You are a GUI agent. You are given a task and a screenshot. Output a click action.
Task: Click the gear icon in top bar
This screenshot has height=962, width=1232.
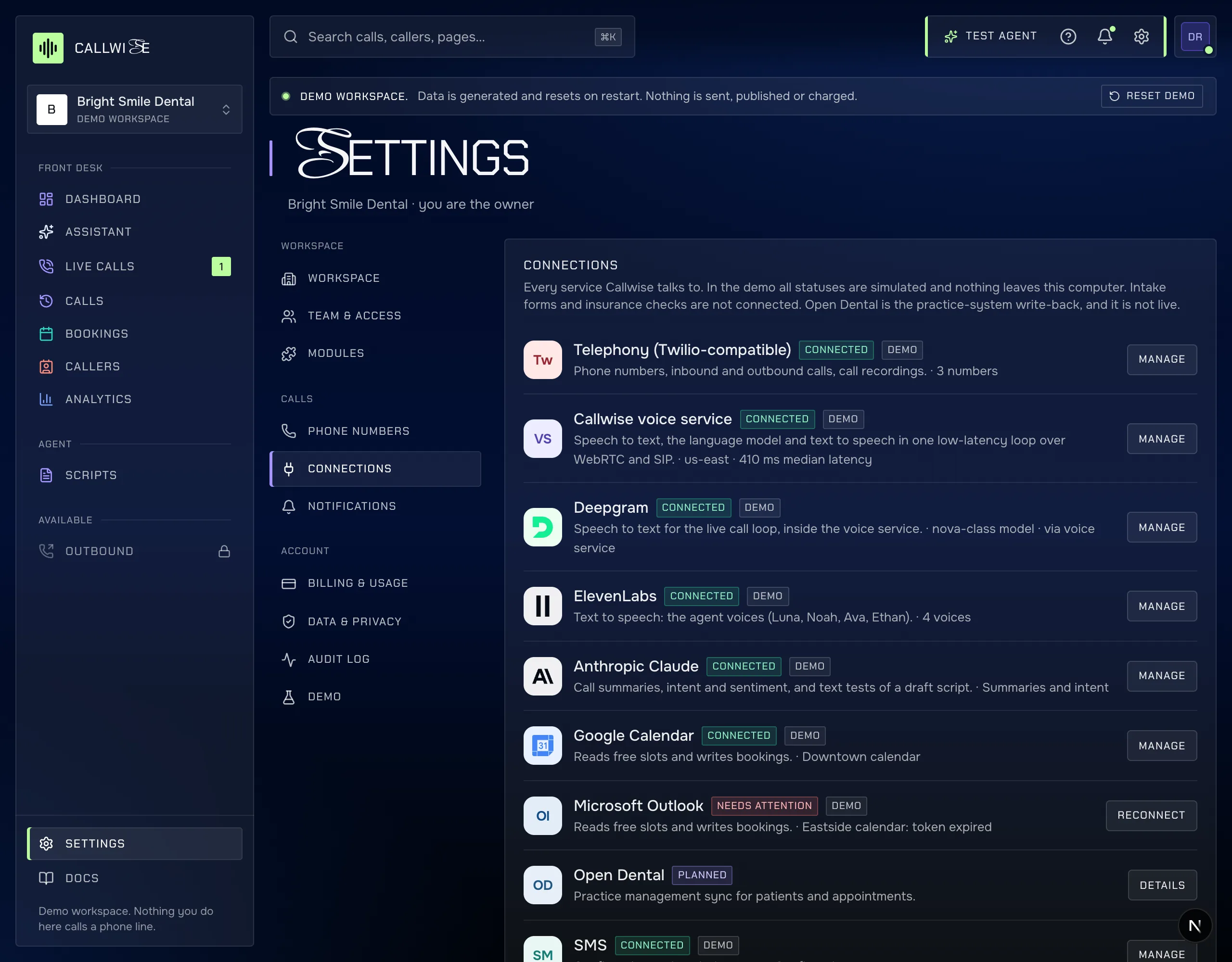(1141, 37)
